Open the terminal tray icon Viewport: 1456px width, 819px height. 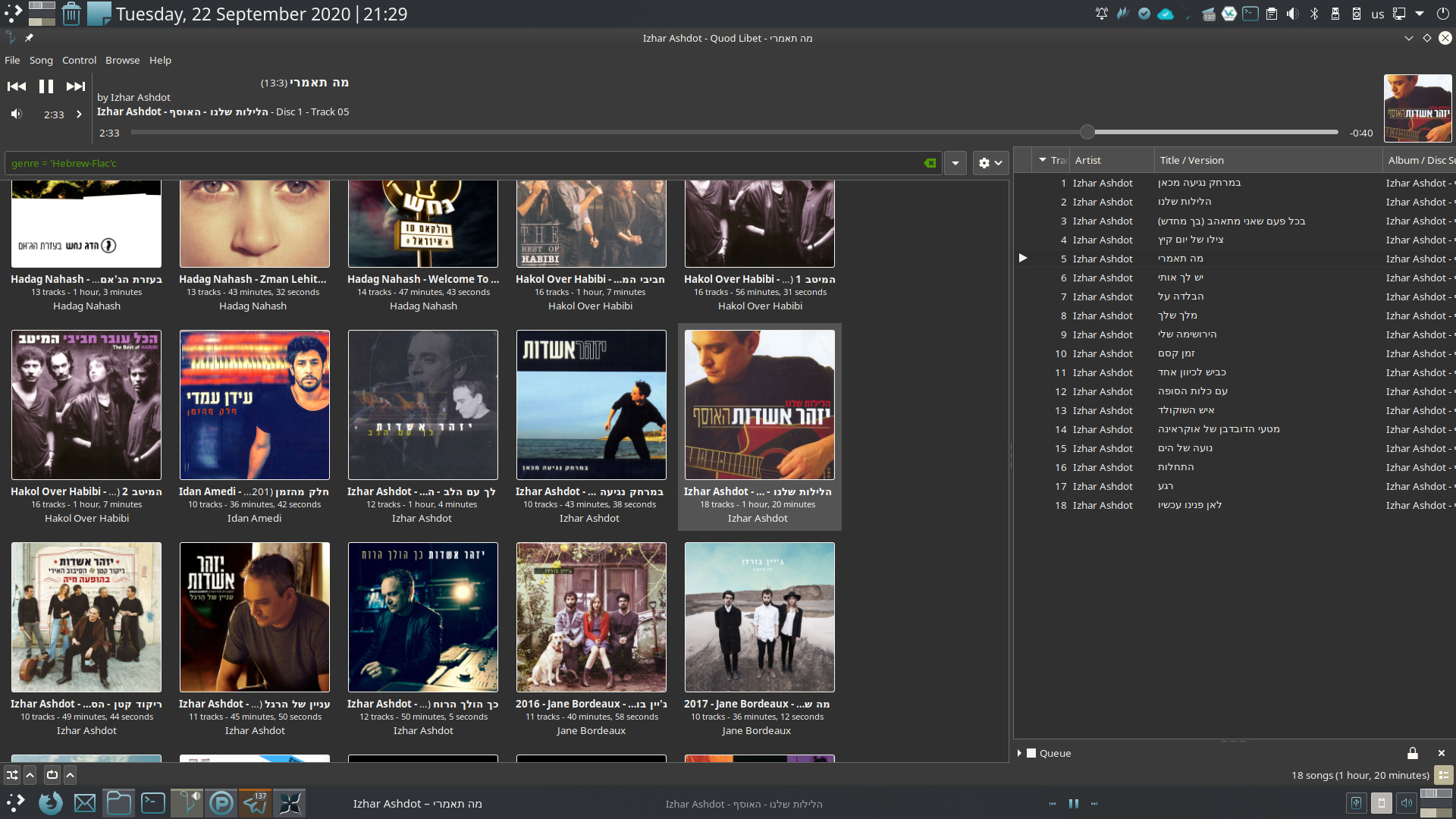[x=1250, y=14]
